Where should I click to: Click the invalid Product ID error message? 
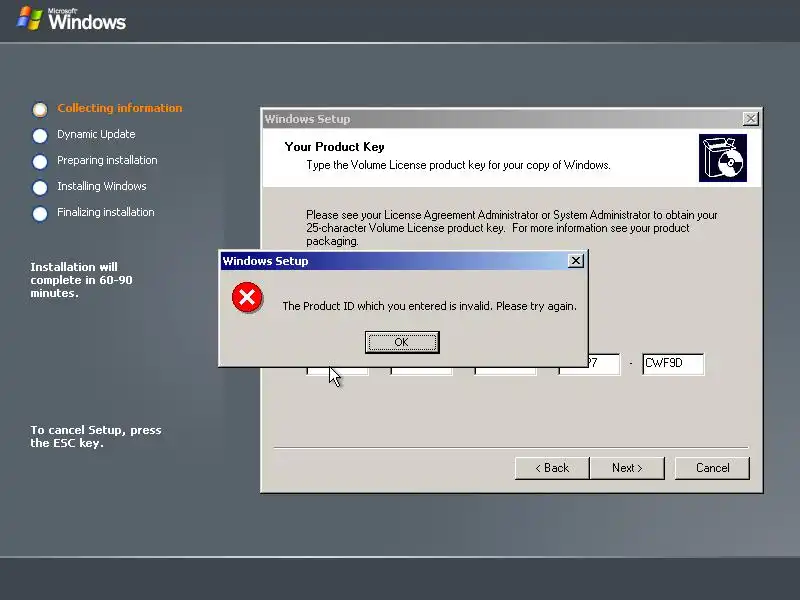430,306
